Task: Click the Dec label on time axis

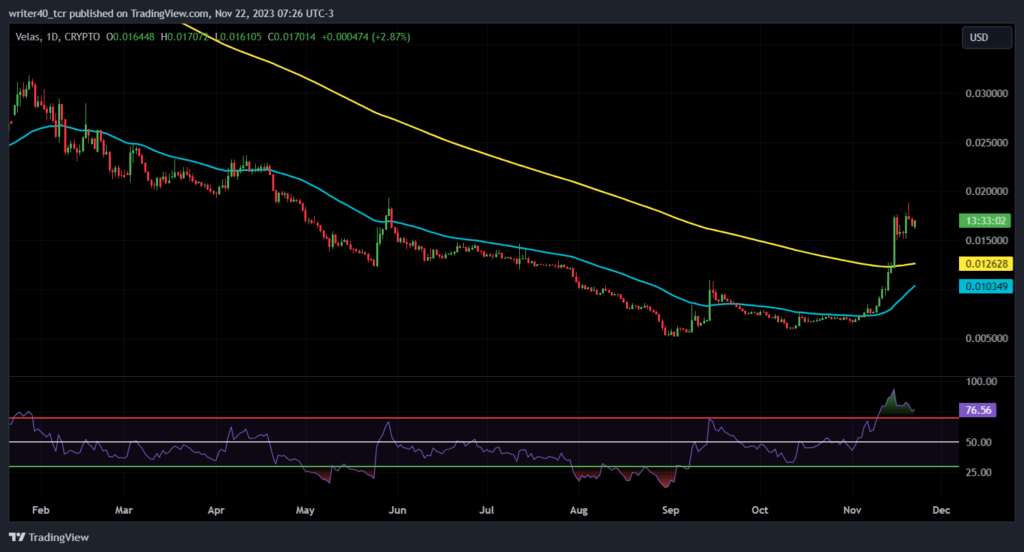Action: tap(941, 510)
